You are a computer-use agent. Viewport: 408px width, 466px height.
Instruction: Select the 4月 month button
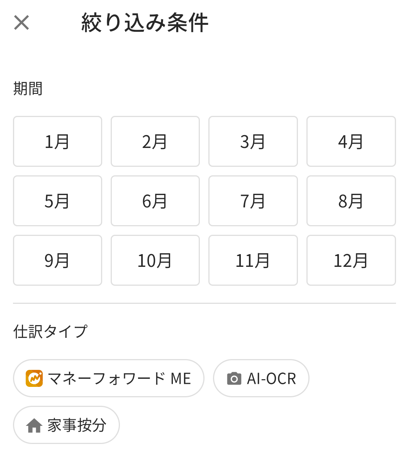pos(351,141)
